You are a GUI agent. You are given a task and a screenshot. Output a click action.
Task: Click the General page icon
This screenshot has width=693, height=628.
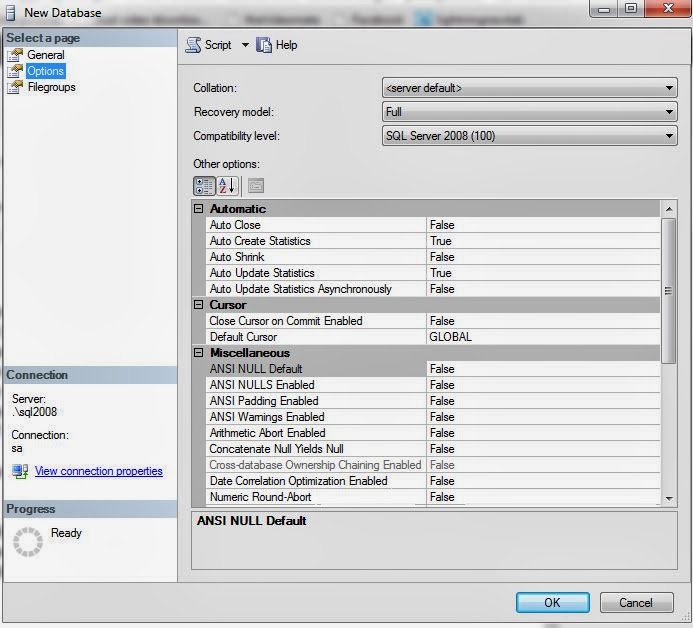coord(15,55)
